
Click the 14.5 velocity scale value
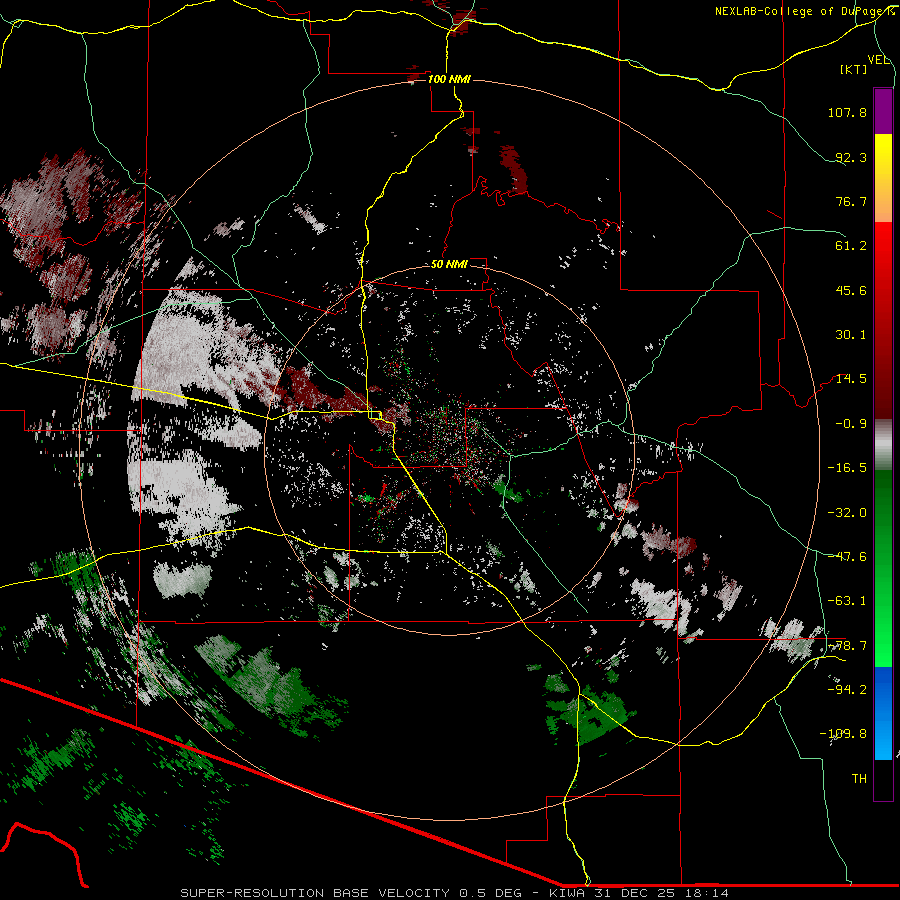(x=851, y=379)
